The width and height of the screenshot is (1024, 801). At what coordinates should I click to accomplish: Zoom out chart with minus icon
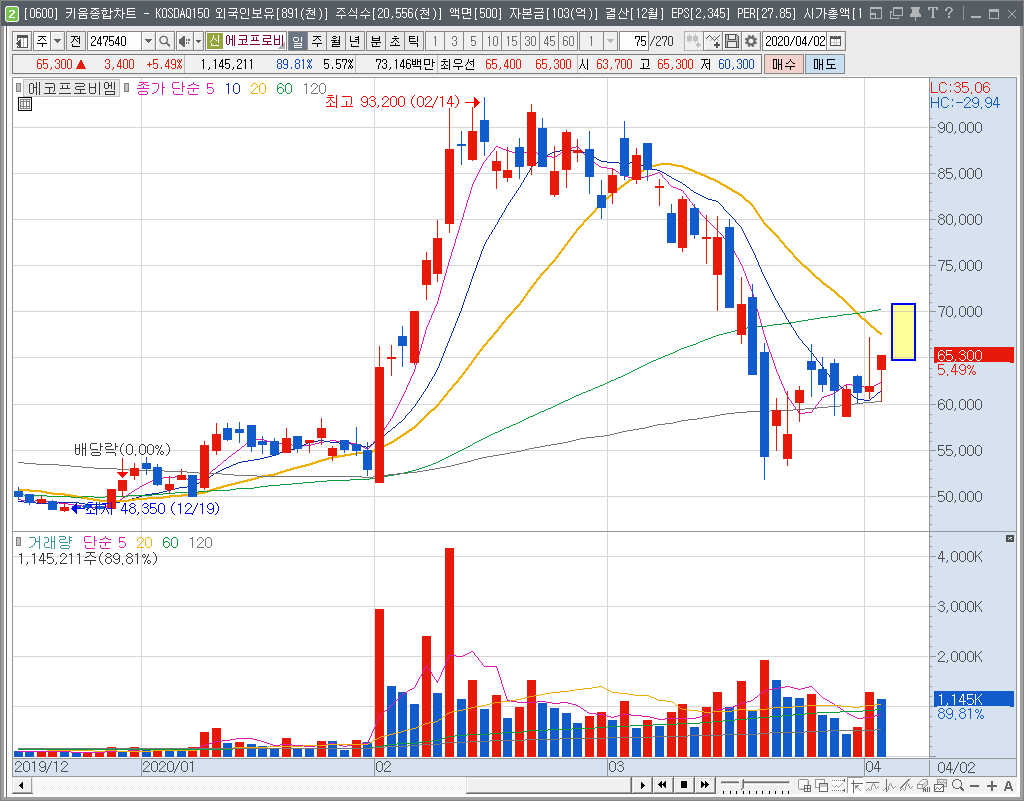point(974,785)
